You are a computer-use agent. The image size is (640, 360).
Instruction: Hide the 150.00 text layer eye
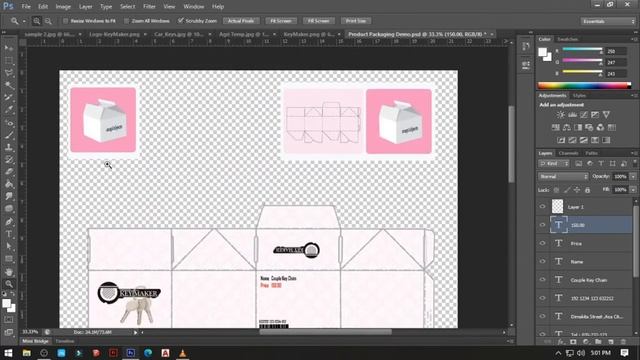click(542, 225)
